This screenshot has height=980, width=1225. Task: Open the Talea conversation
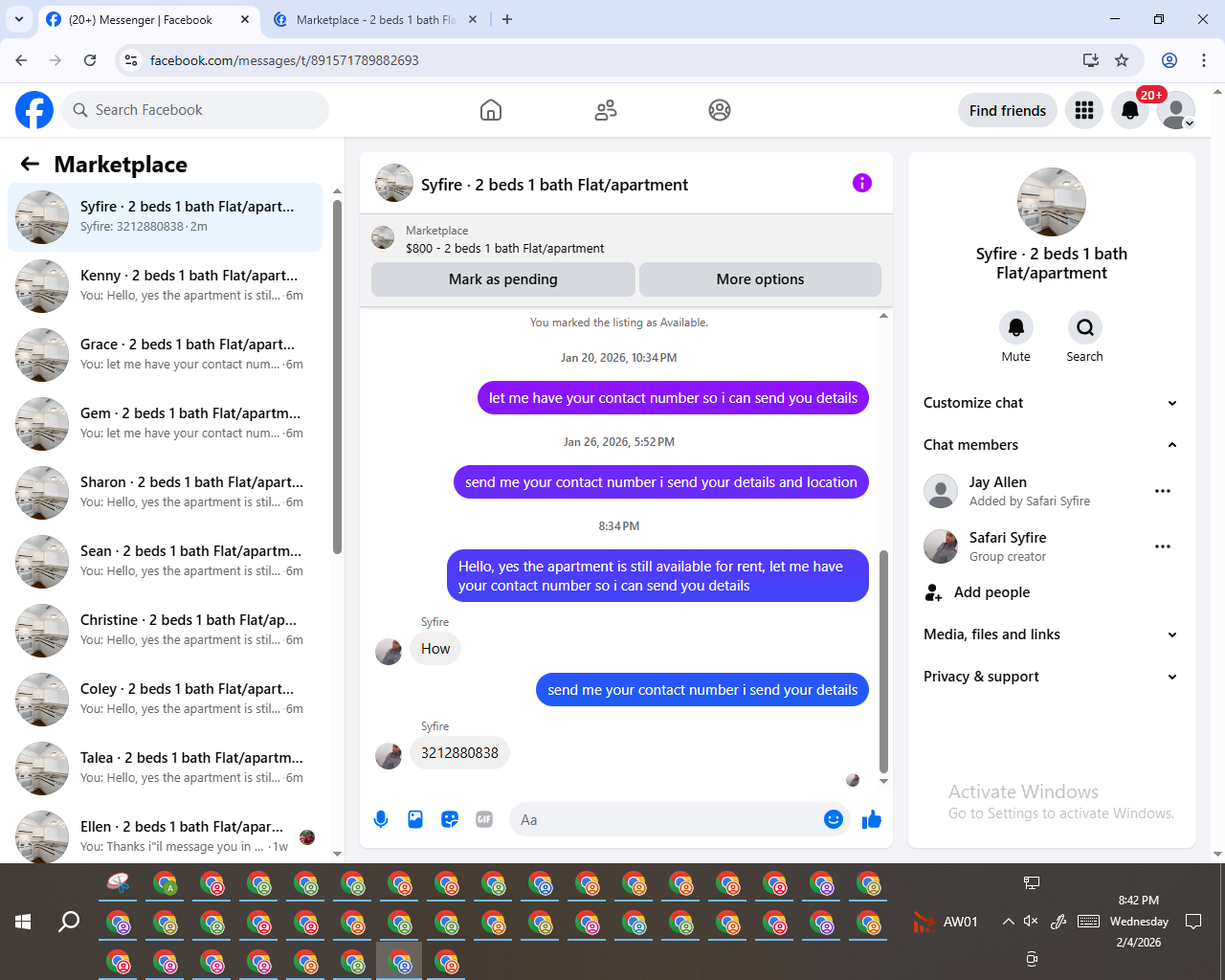point(165,768)
